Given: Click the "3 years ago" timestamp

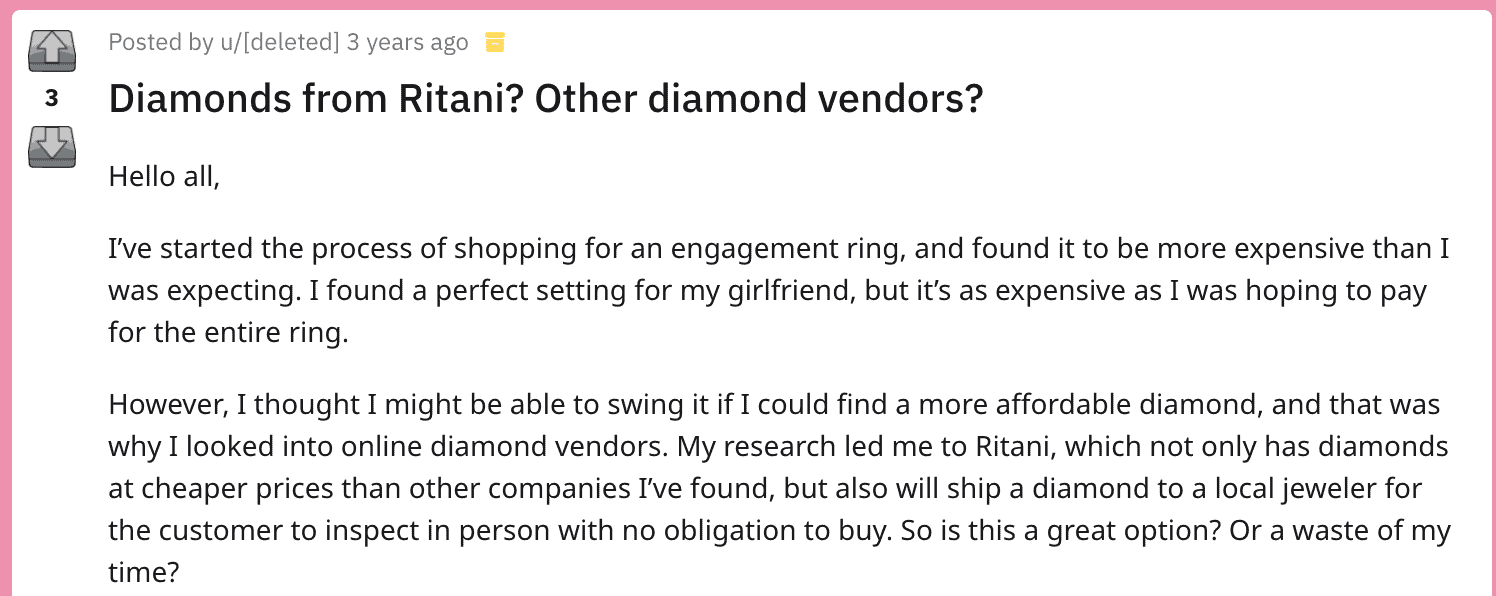Looking at the screenshot, I should pyautogui.click(x=407, y=42).
